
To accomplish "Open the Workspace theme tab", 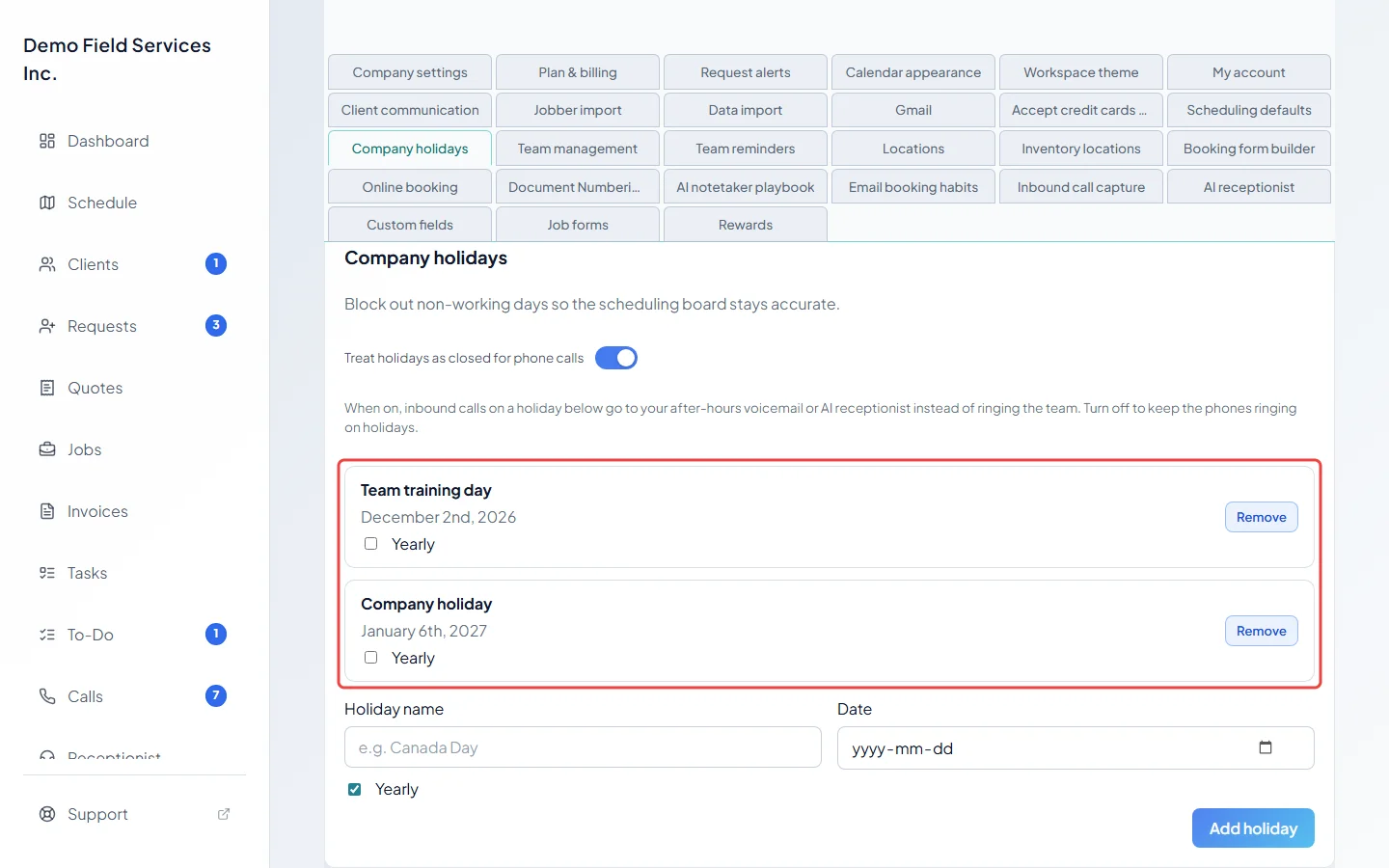I will (x=1081, y=72).
